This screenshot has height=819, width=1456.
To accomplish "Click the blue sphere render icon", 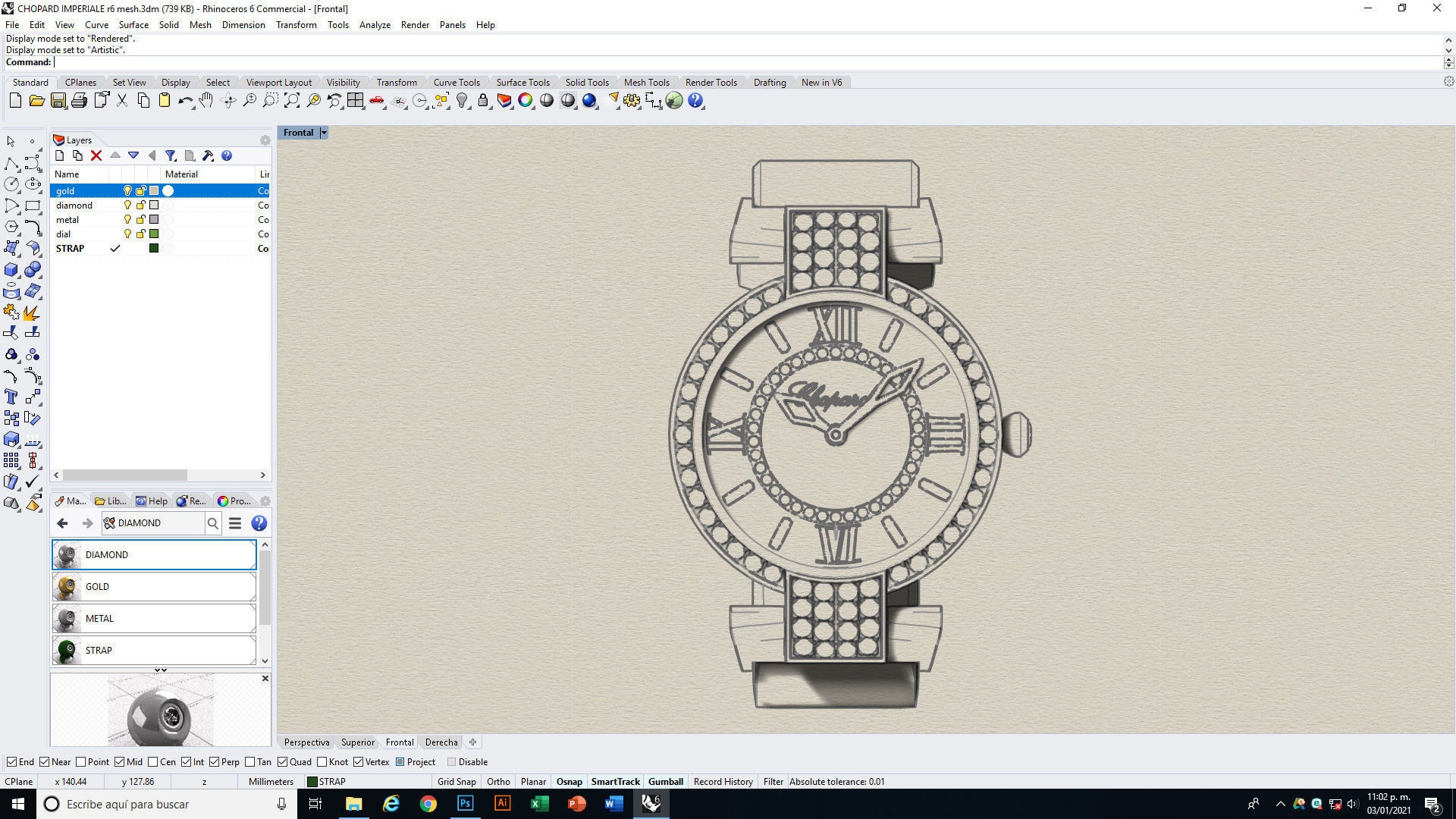I will pyautogui.click(x=589, y=100).
